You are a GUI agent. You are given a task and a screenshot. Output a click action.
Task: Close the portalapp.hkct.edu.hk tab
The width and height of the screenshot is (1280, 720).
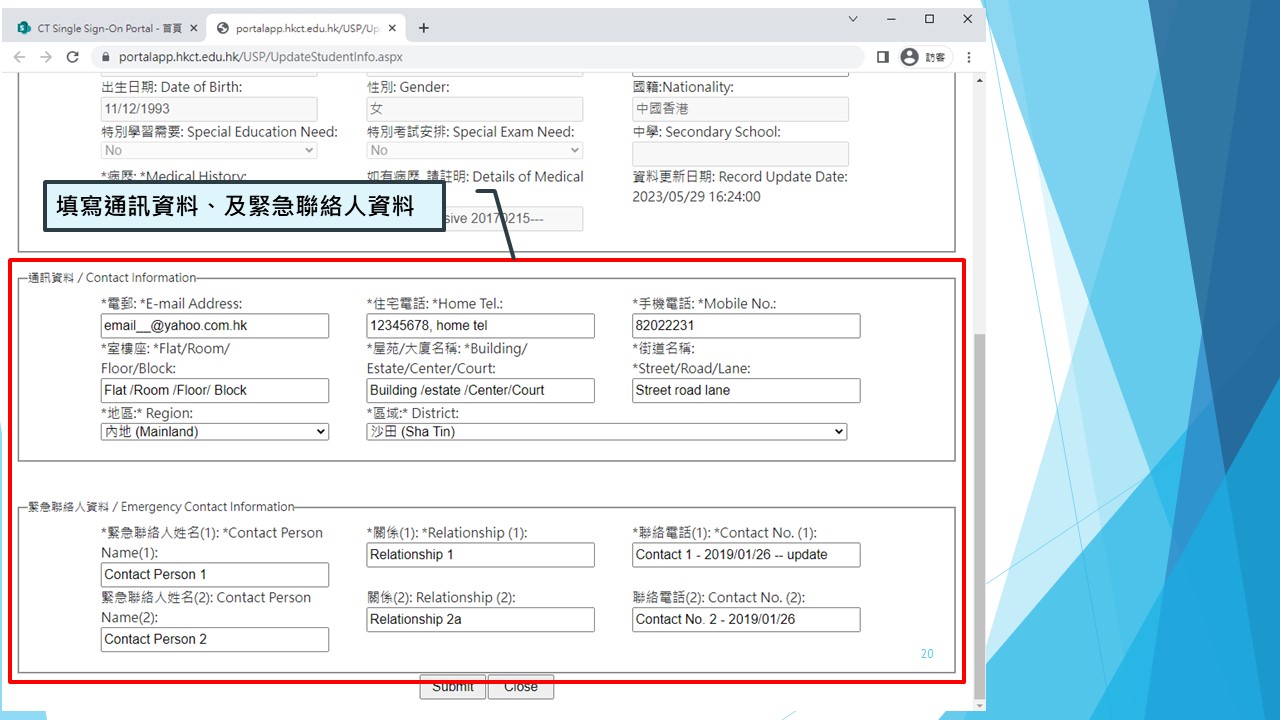(394, 28)
